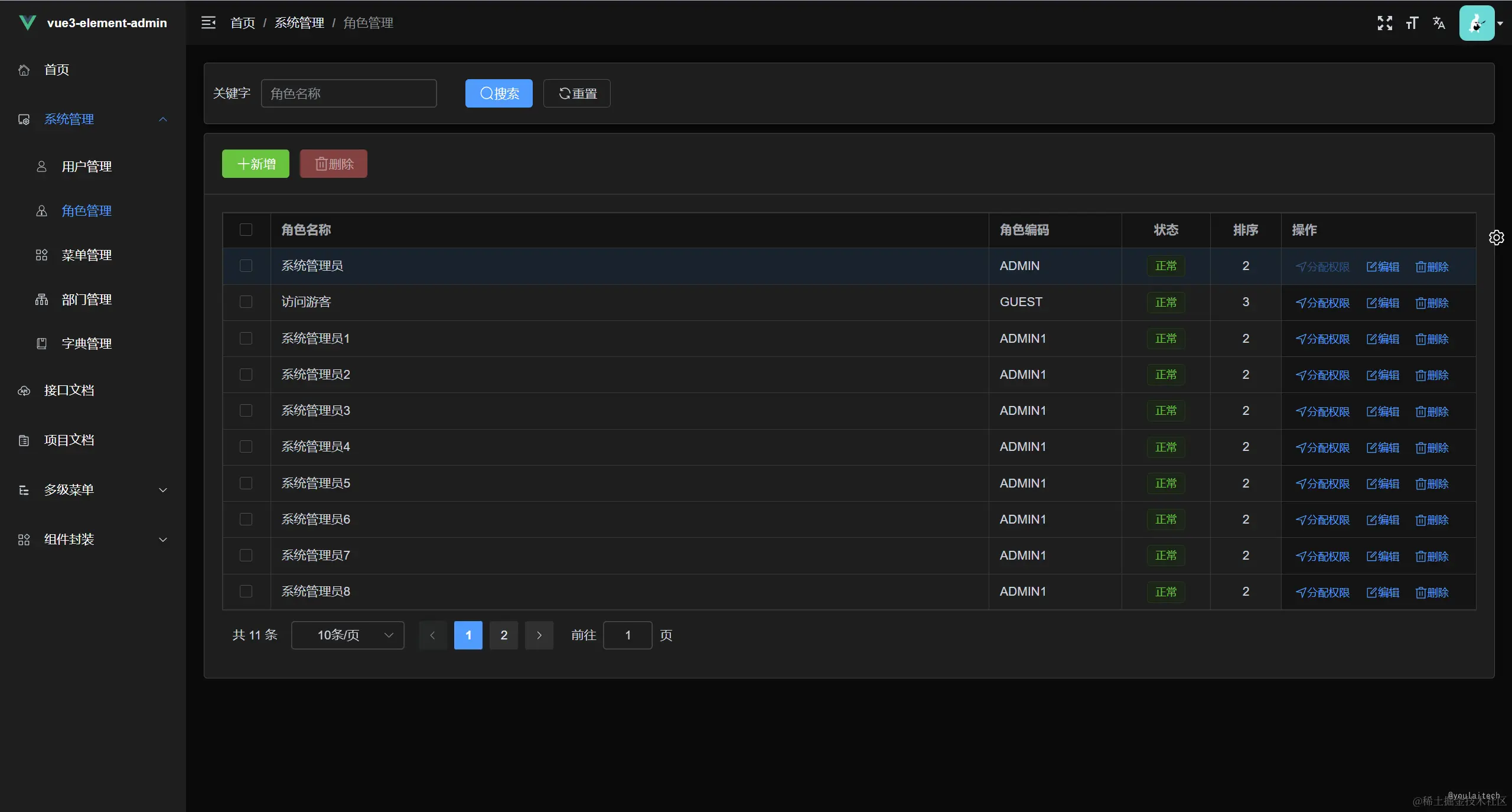
Task: Click the blue 搜索 button
Action: (498, 93)
